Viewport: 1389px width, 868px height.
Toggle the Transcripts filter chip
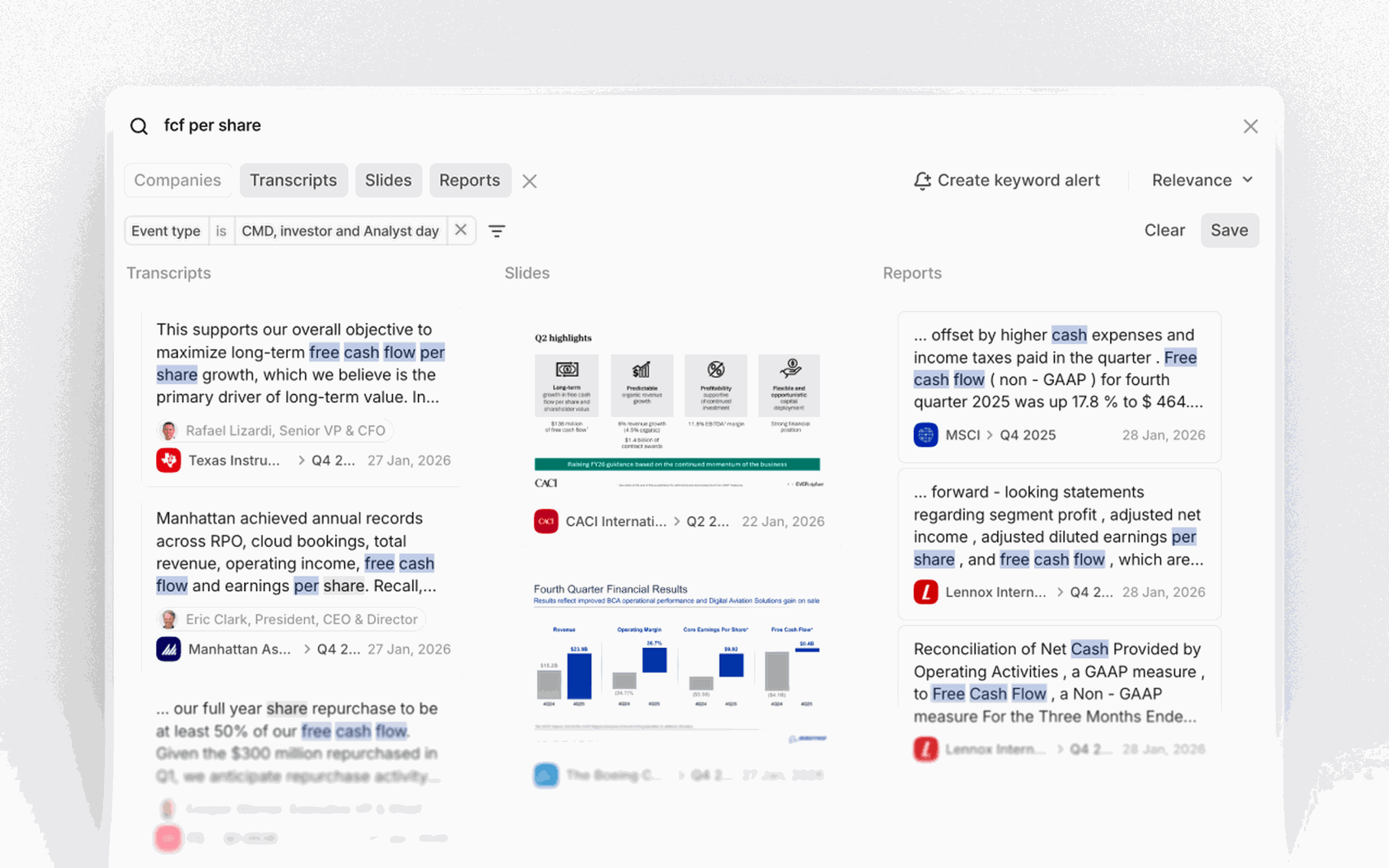[293, 180]
